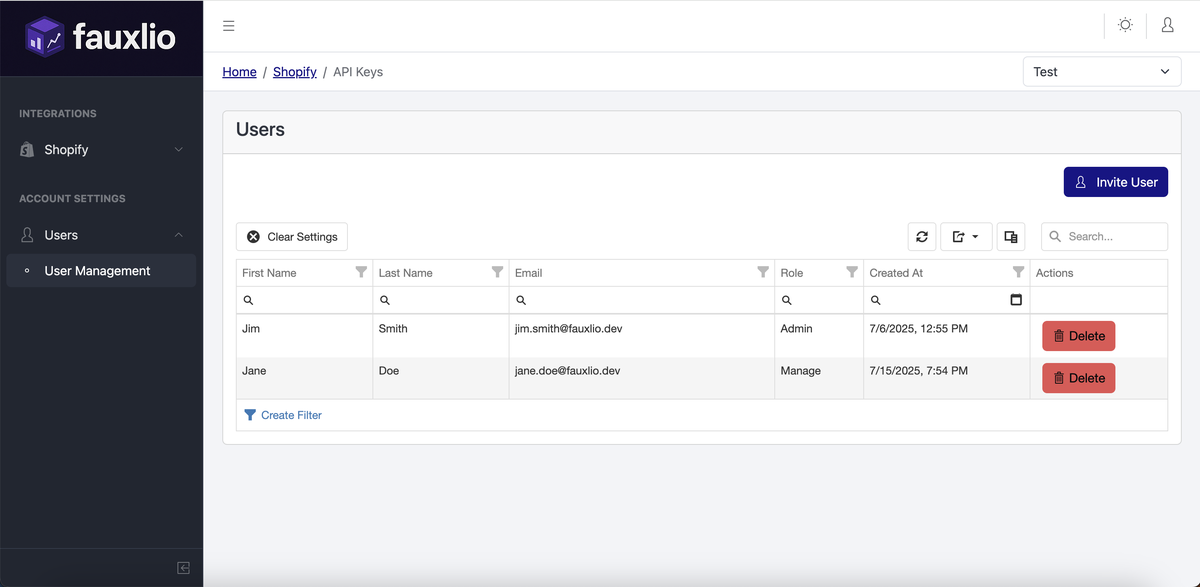Click the Invite User button
The width and height of the screenshot is (1200, 587).
[1116, 182]
